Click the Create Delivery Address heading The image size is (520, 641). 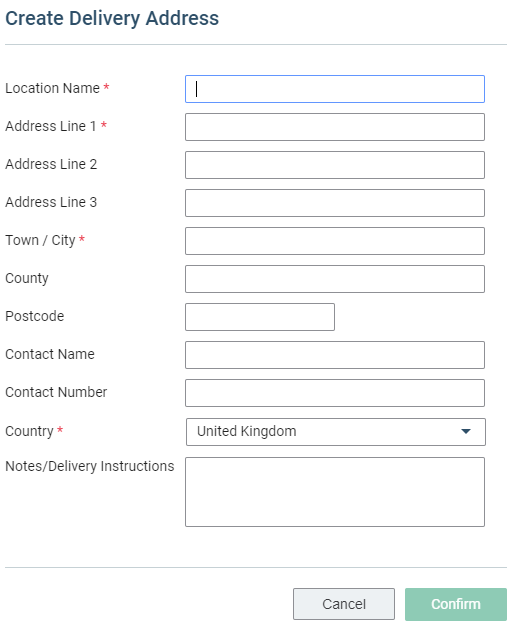[112, 18]
